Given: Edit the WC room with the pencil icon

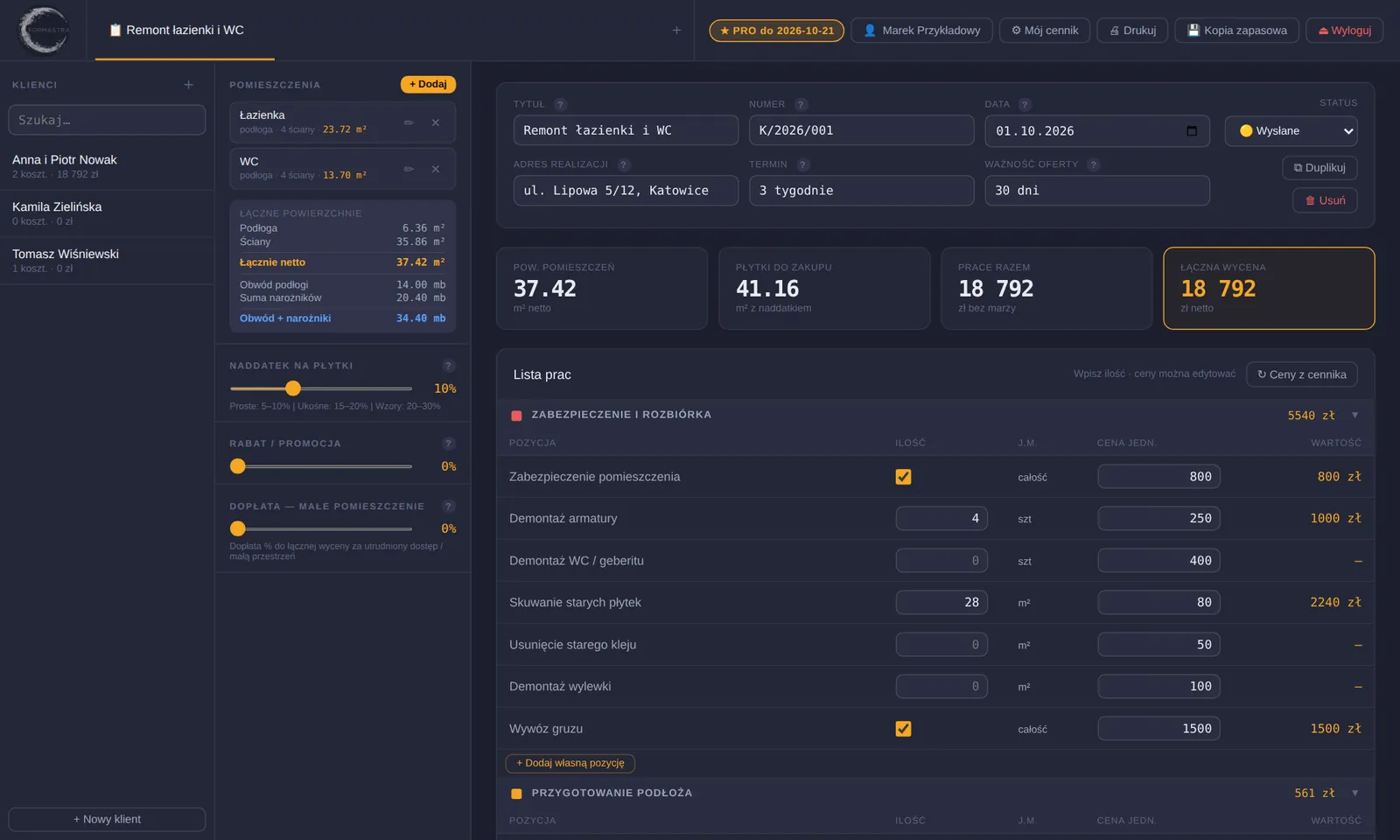Looking at the screenshot, I should click(409, 169).
